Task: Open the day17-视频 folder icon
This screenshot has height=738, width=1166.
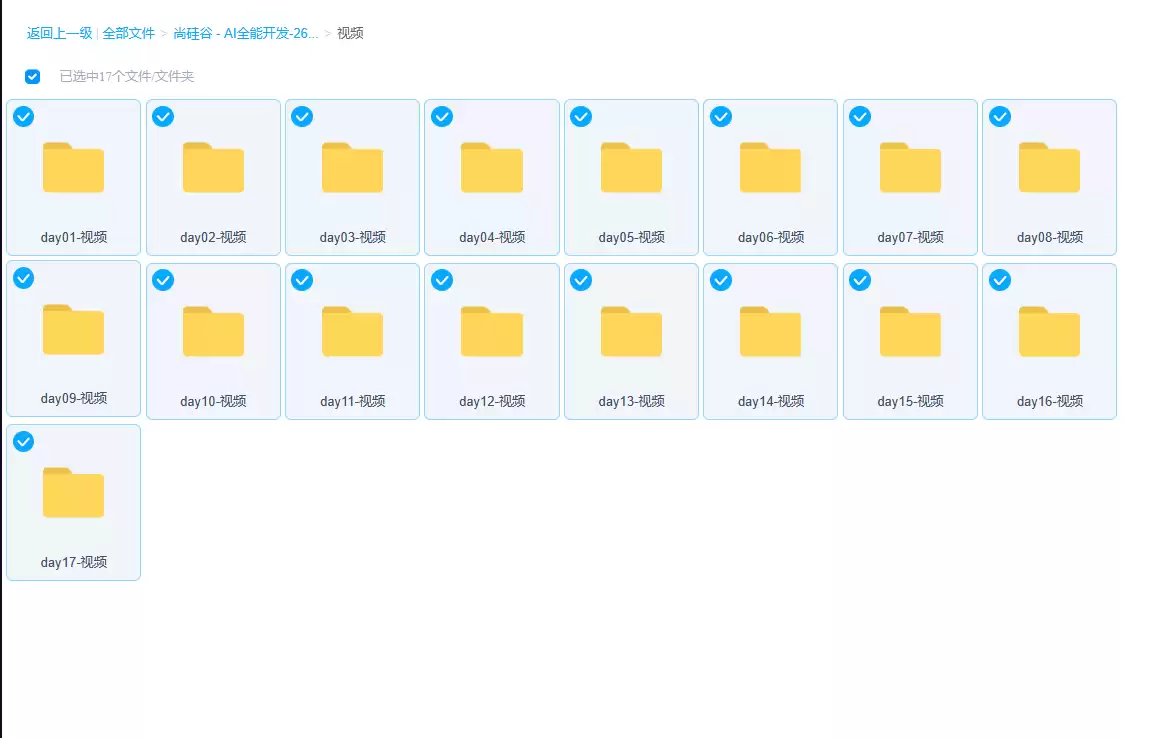Action: point(74,492)
